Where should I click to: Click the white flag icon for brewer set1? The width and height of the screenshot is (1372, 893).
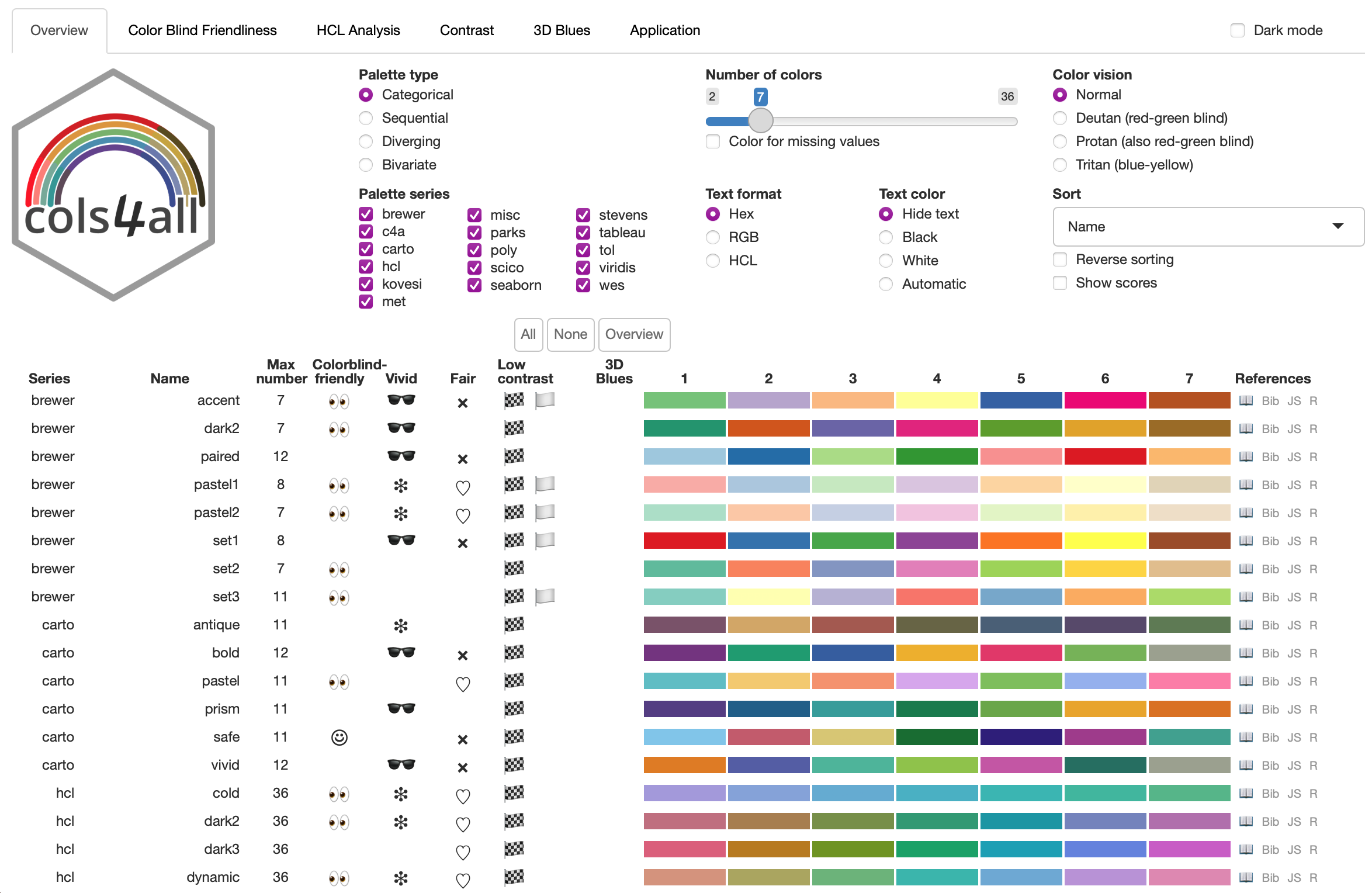(x=545, y=541)
